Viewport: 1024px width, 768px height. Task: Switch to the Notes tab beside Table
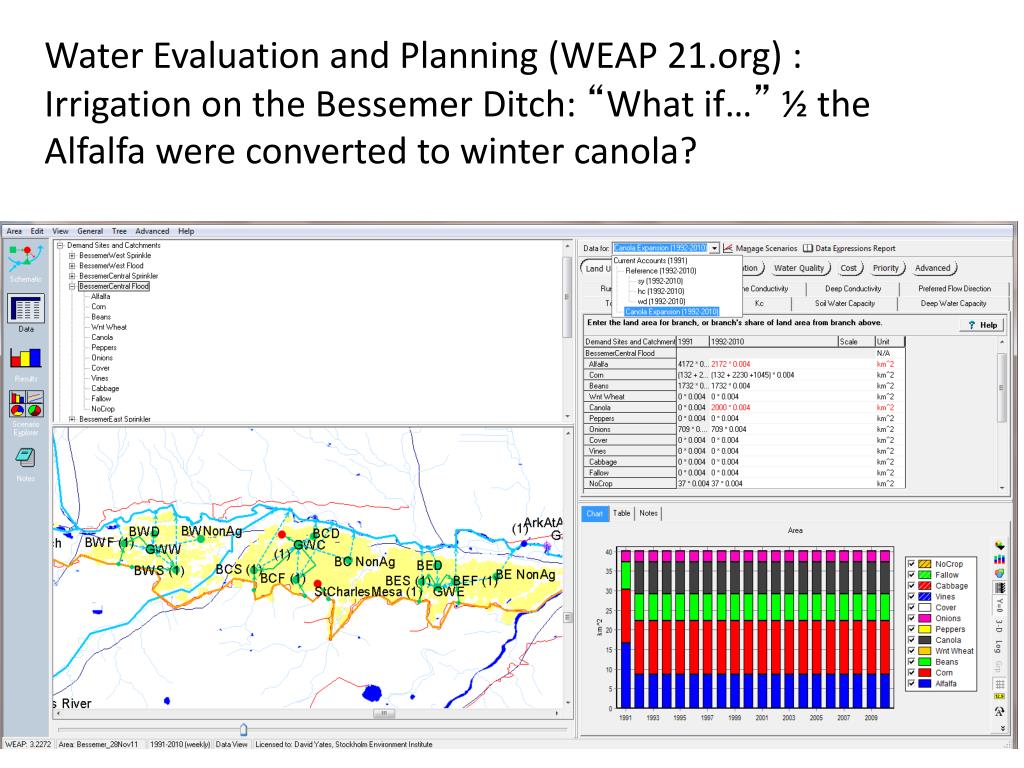coord(648,513)
